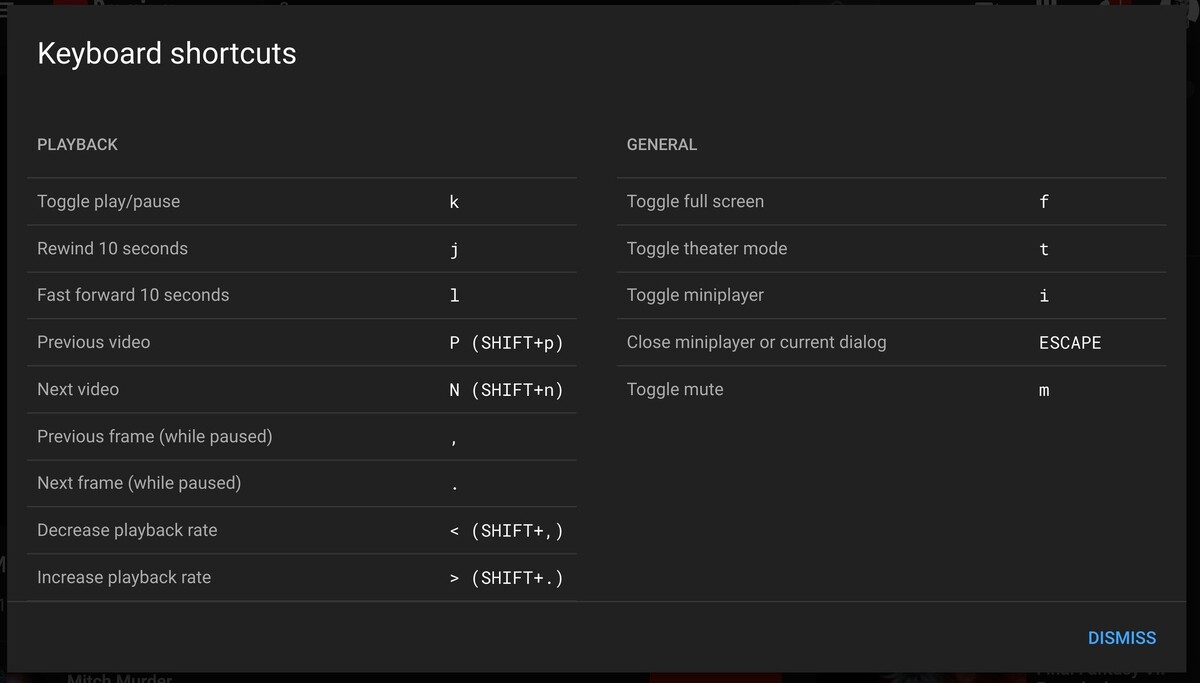This screenshot has height=683, width=1200.
Task: Click the Next video shortcut label
Action: [78, 389]
